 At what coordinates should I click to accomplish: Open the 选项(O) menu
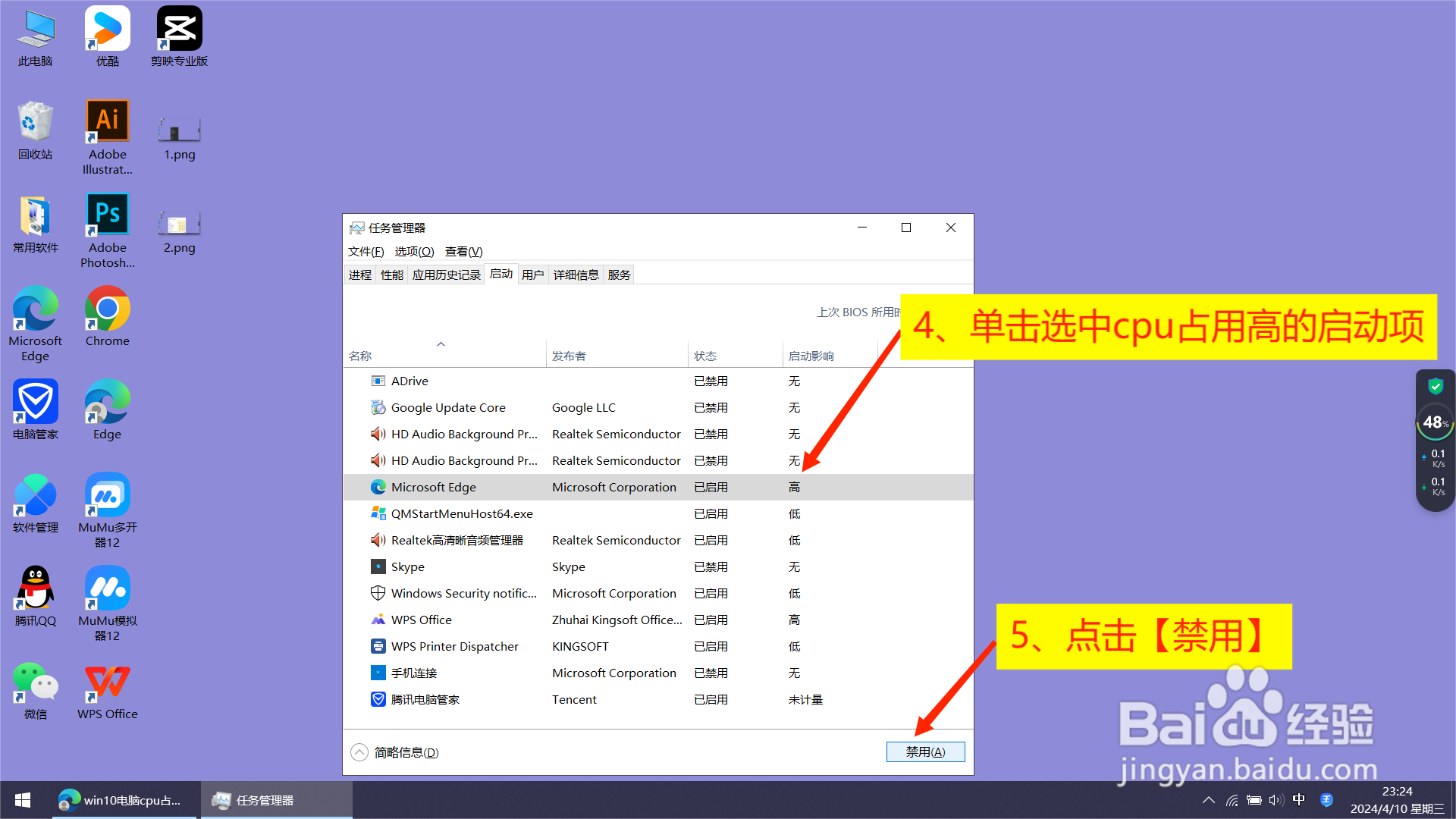click(x=414, y=252)
